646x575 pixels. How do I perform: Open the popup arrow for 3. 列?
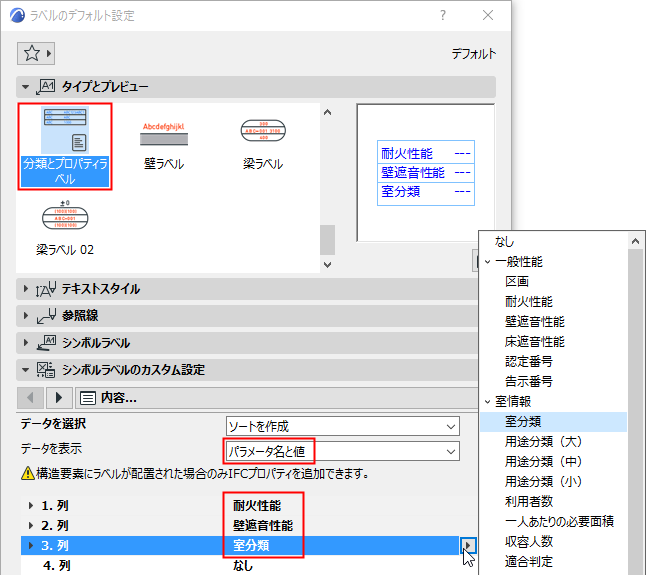point(468,545)
